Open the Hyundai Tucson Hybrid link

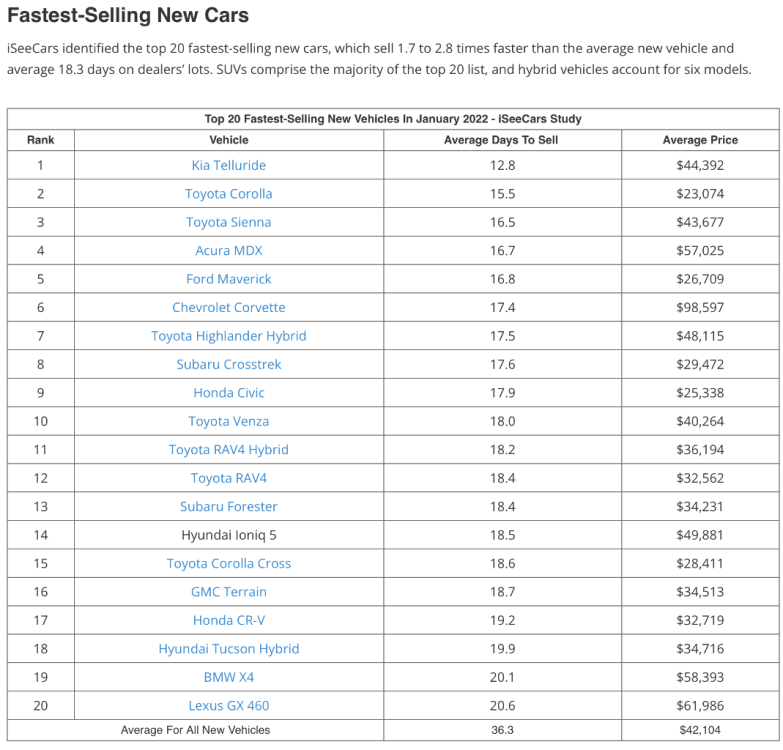[x=228, y=649]
